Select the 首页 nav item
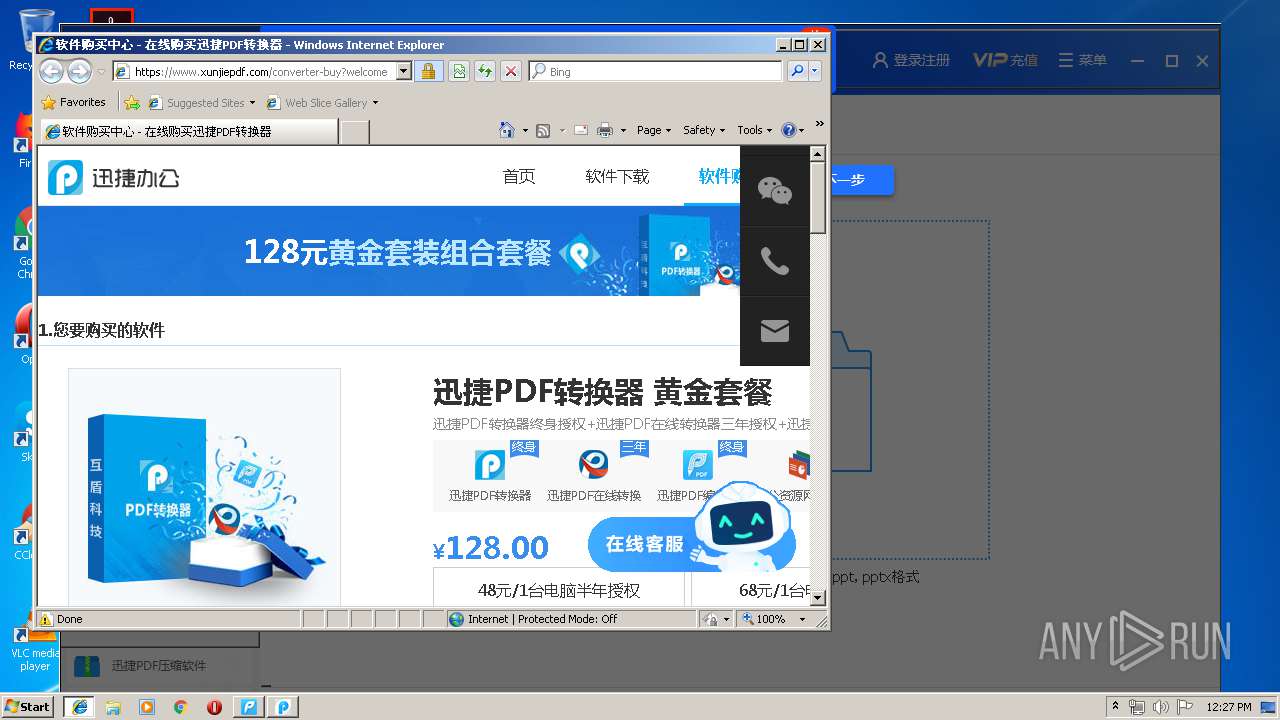1280x720 pixels. tap(519, 177)
